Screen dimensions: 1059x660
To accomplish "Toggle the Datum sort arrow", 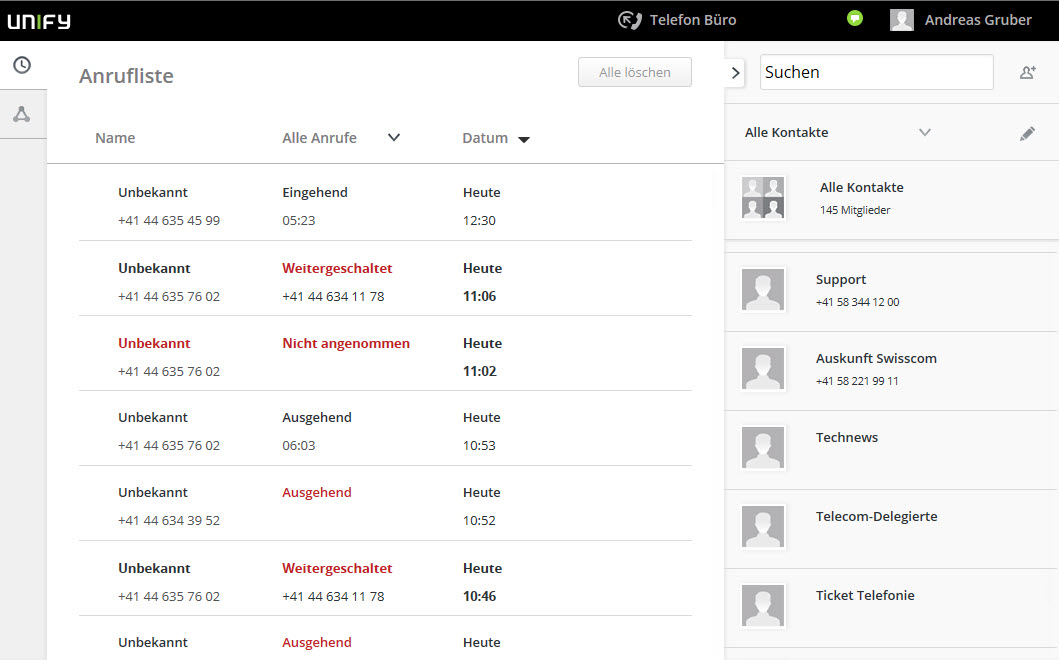I will coord(523,139).
